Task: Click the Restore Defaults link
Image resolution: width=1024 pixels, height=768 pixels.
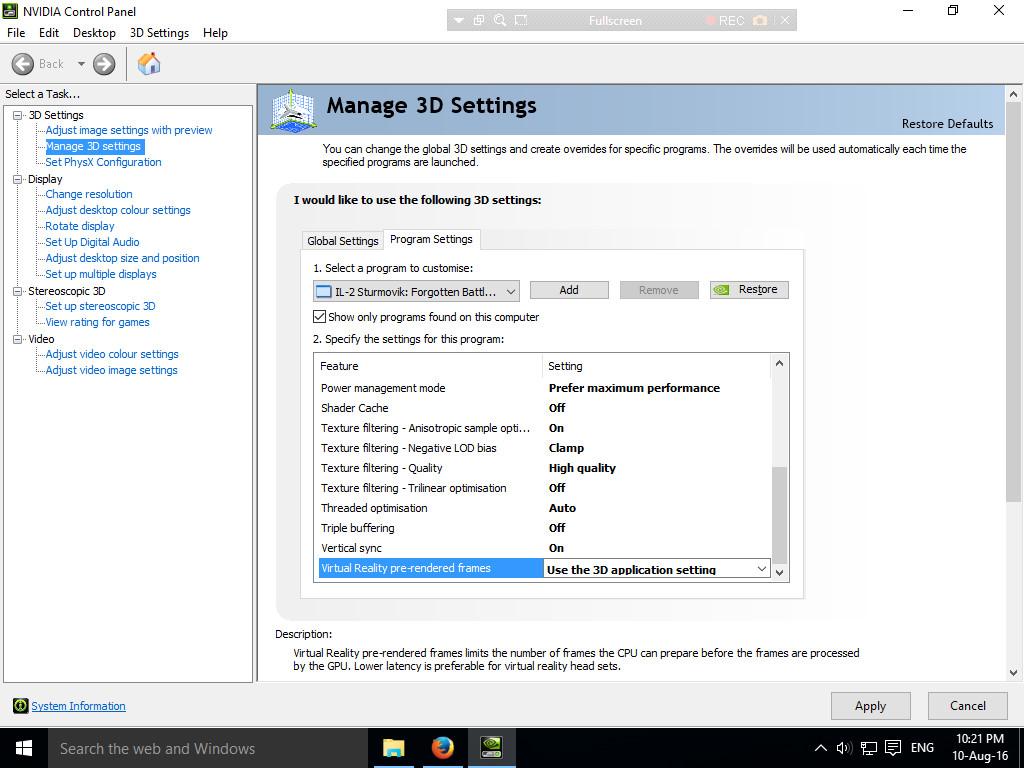Action: (x=947, y=123)
